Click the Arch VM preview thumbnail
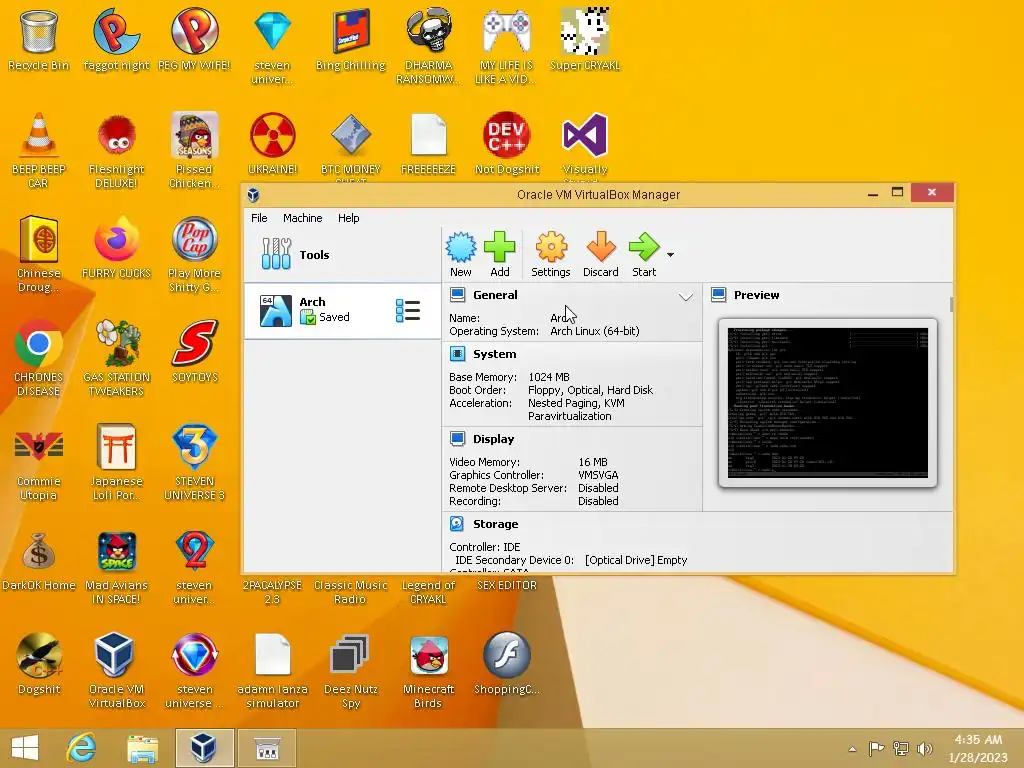The height and width of the screenshot is (768, 1024). pos(827,403)
